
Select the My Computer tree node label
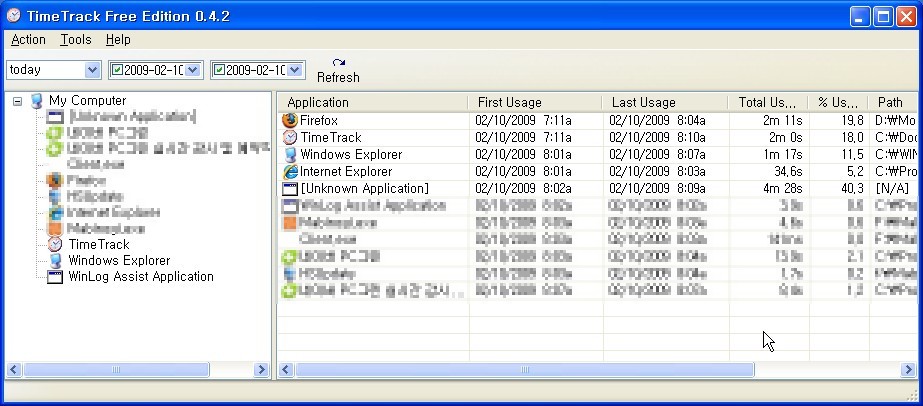87,101
